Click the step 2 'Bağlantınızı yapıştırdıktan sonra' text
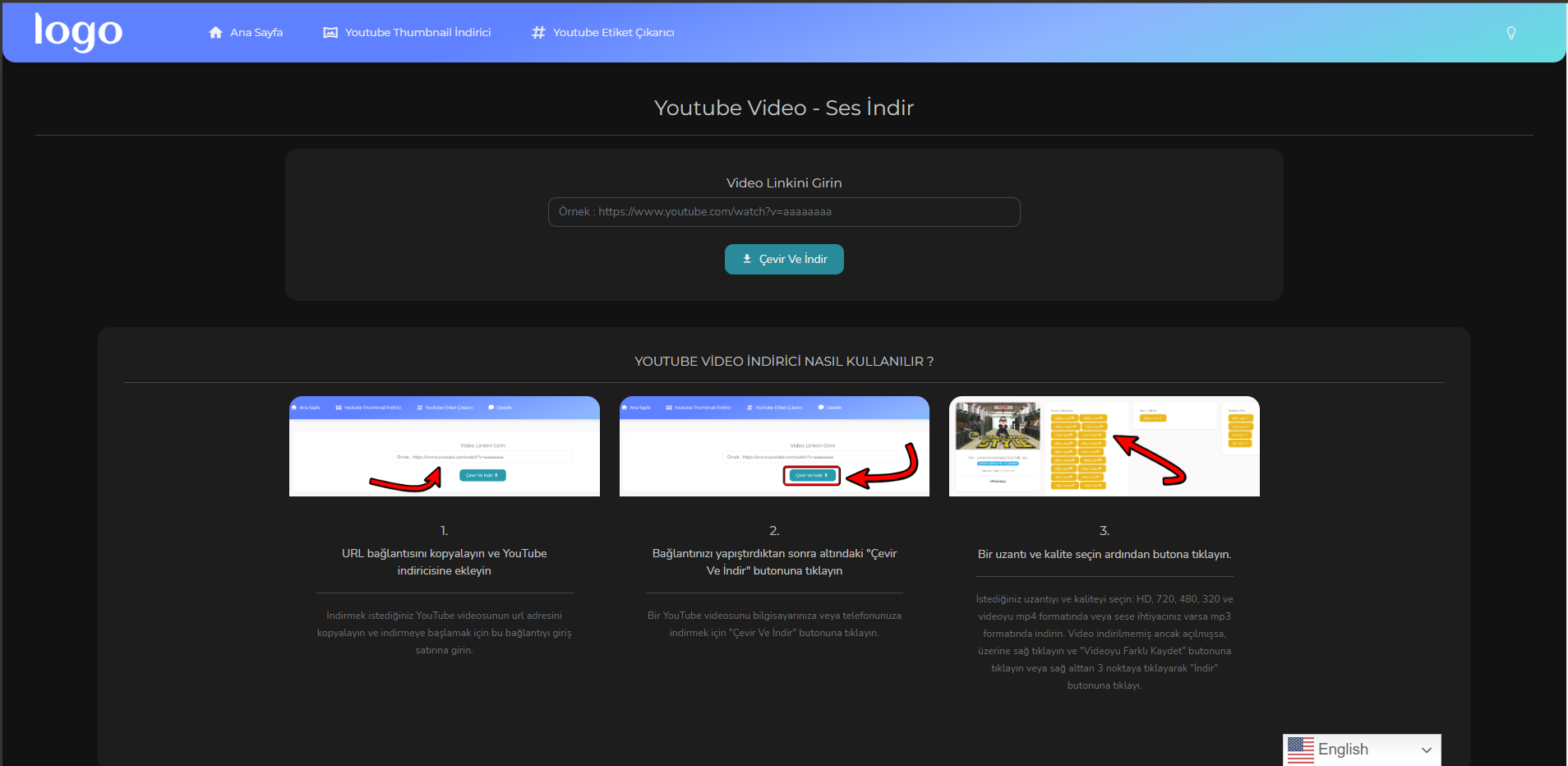The height and width of the screenshot is (766, 1568). coord(774,562)
